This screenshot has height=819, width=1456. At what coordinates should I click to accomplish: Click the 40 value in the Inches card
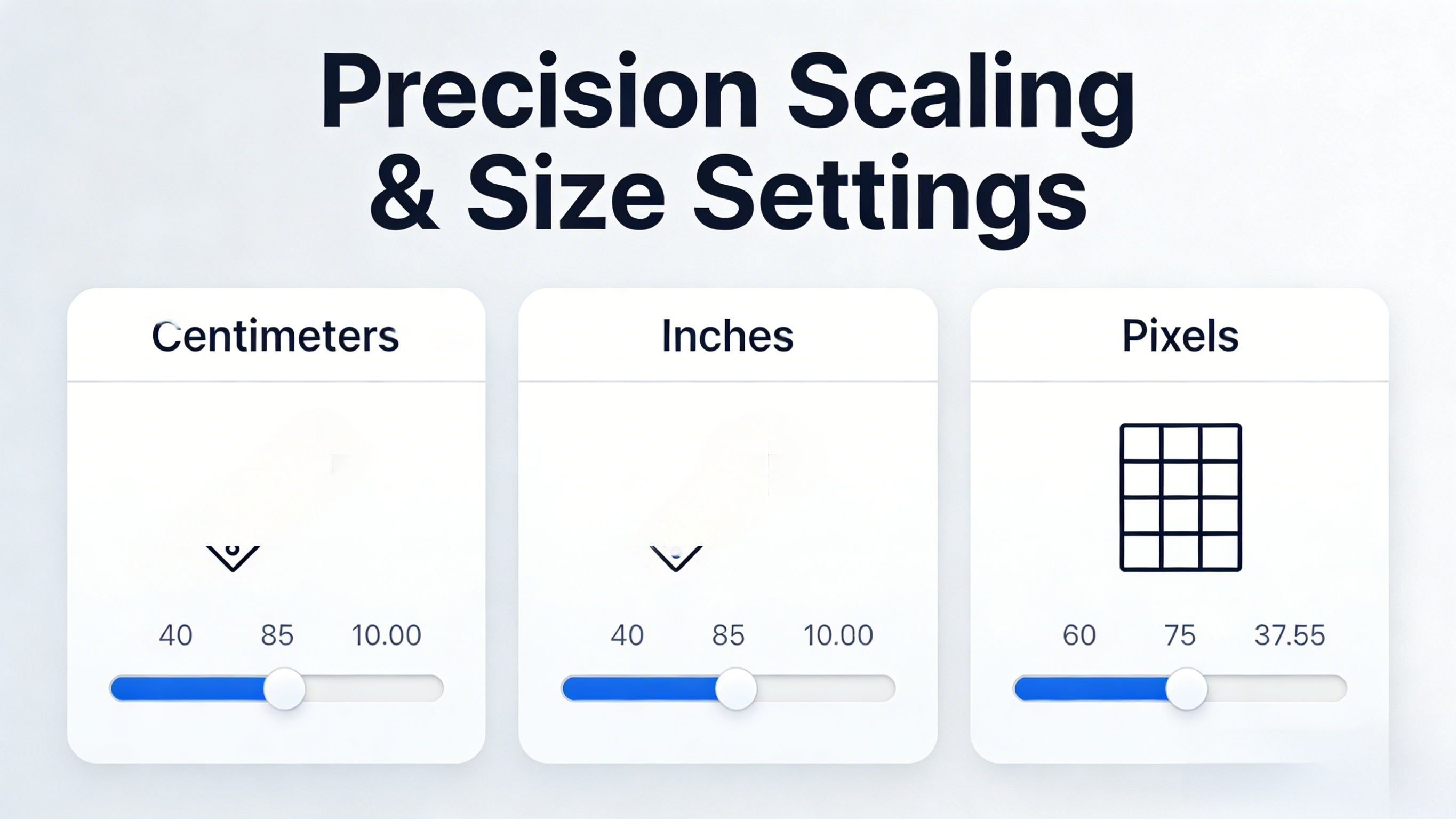[x=627, y=635]
